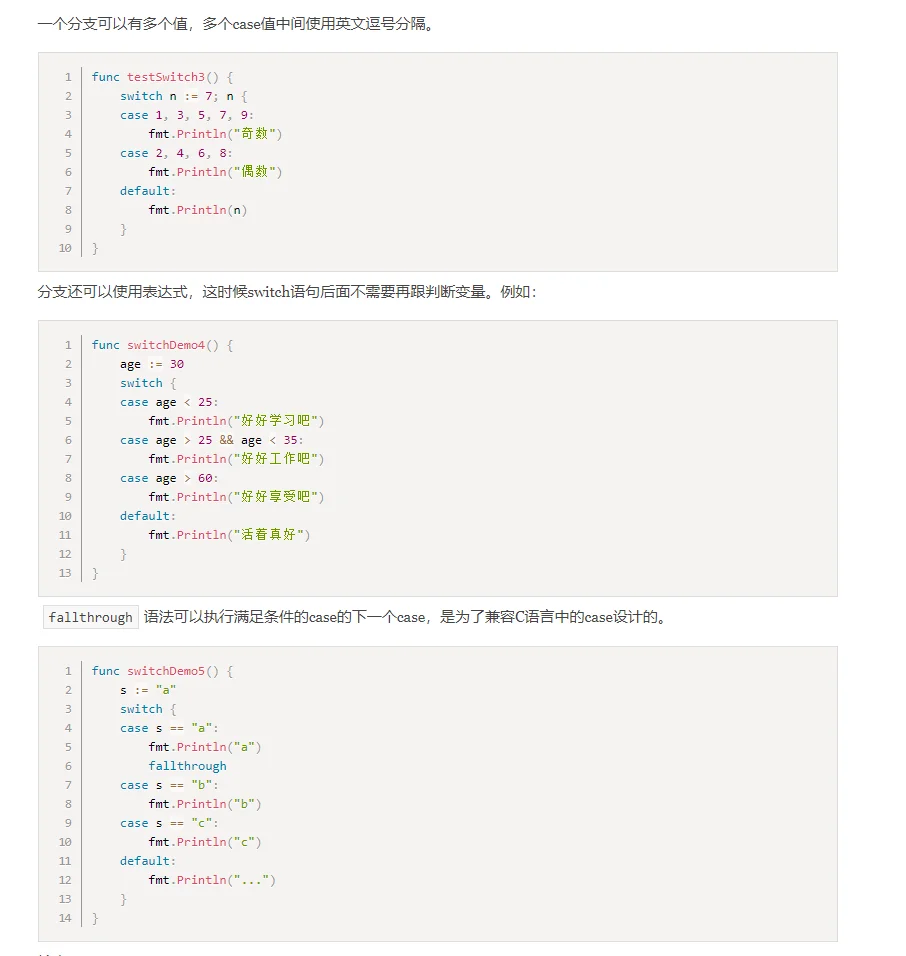Click the Println "偶数" statement
The image size is (906, 956).
click(x=215, y=171)
